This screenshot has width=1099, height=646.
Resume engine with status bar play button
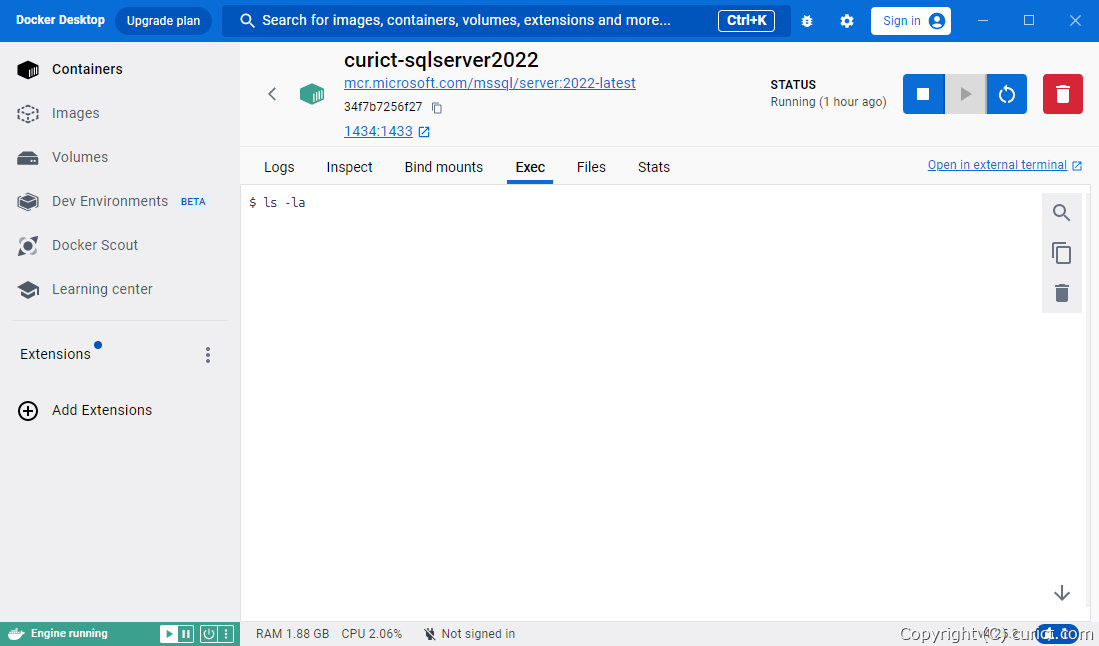point(169,634)
